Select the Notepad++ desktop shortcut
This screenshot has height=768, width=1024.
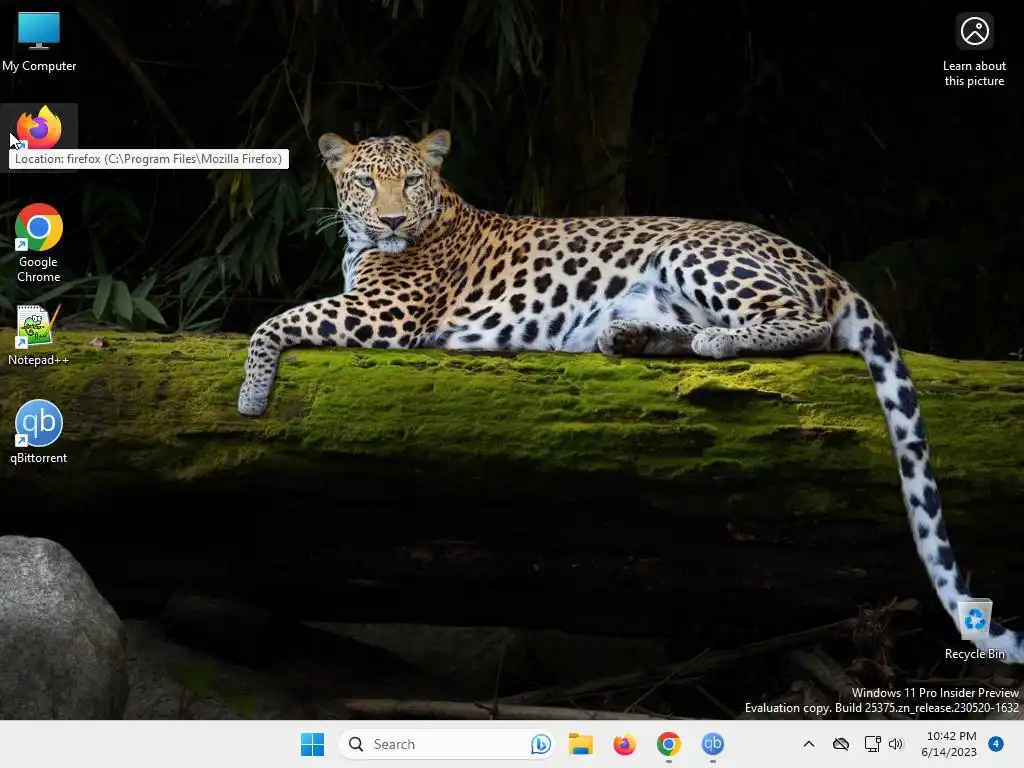(38, 334)
